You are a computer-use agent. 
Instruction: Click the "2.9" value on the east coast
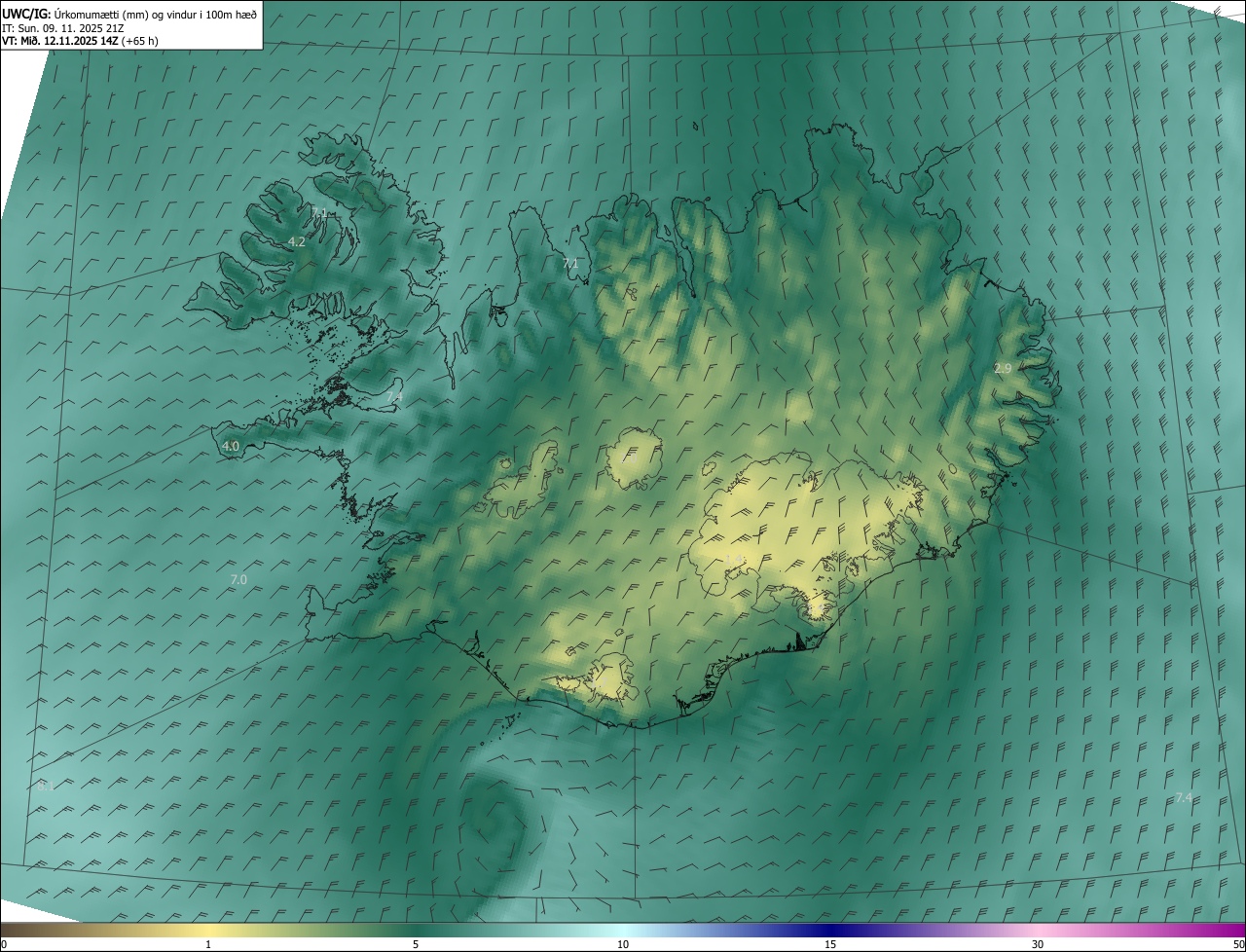point(1003,368)
